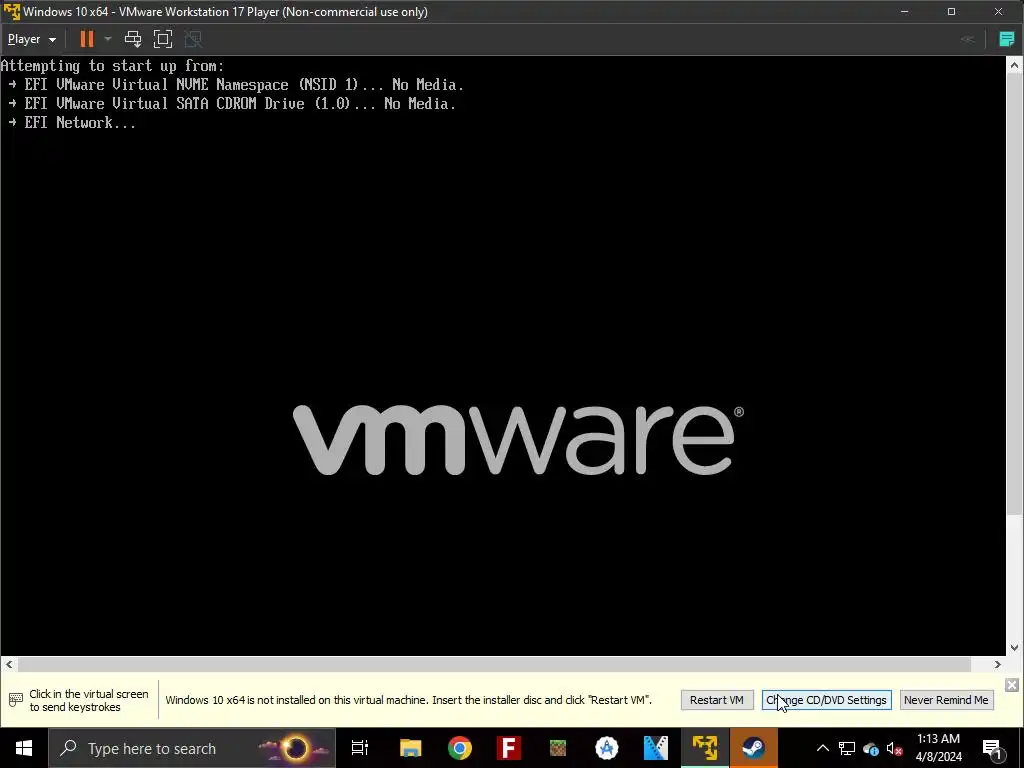Click the VMware title bar app icon

[x=12, y=12]
